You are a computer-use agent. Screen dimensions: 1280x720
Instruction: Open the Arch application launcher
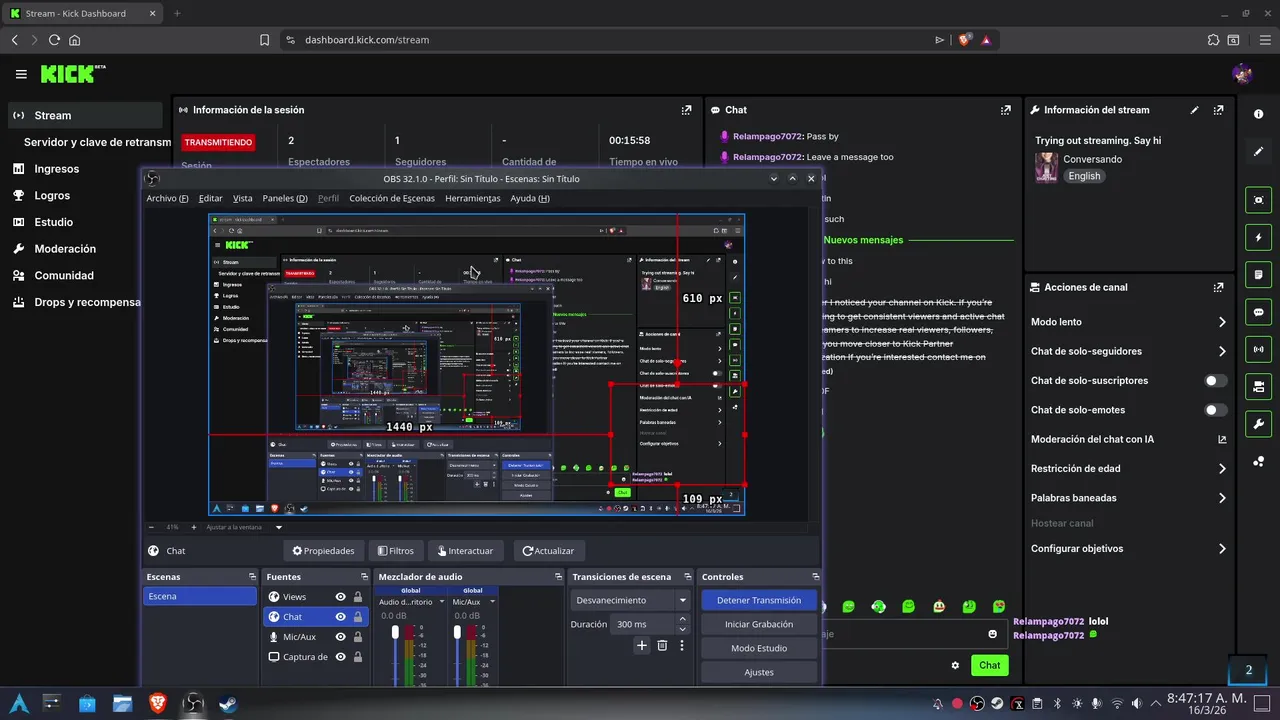(x=19, y=704)
